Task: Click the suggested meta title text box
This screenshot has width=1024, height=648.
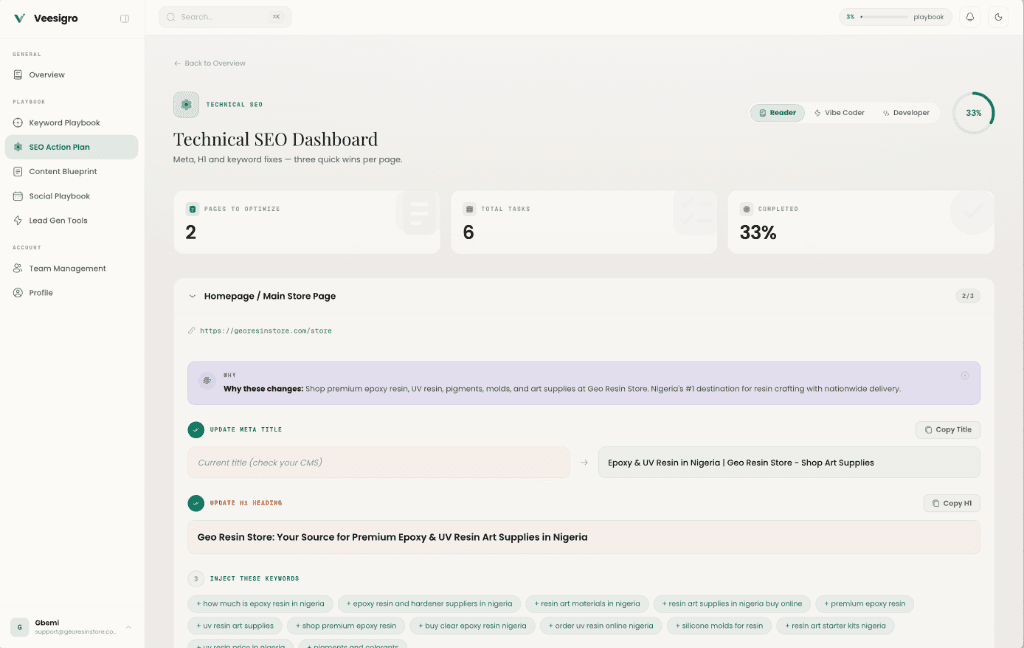Action: (789, 462)
